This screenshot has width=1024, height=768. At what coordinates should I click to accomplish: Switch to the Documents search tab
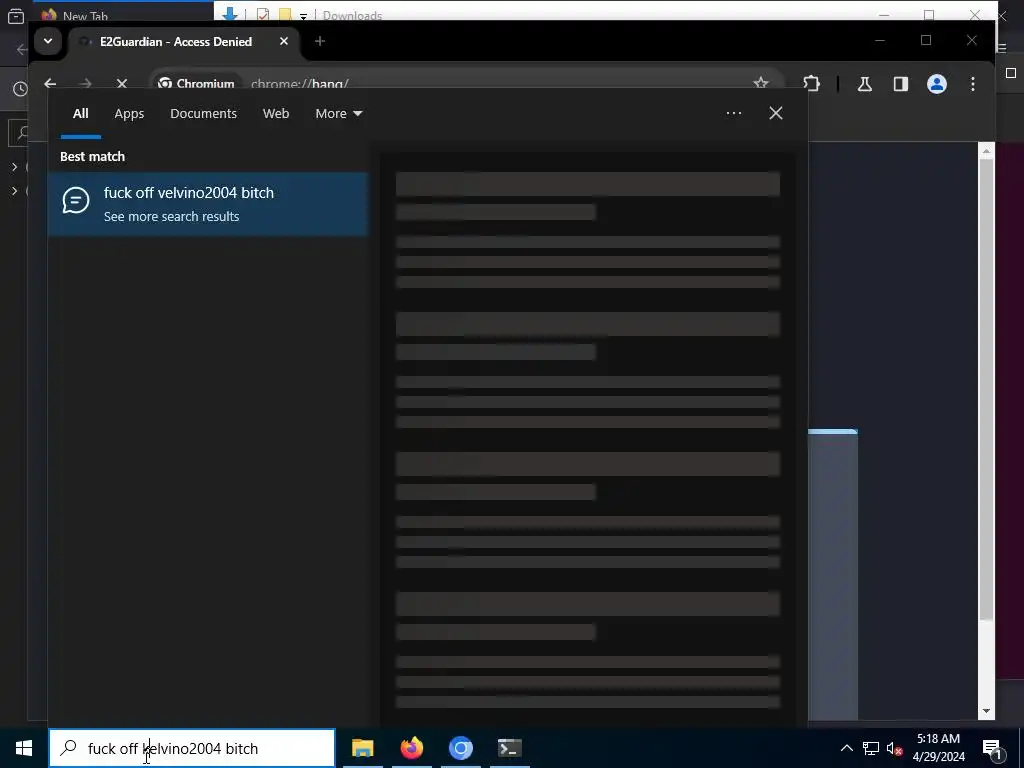(x=203, y=114)
